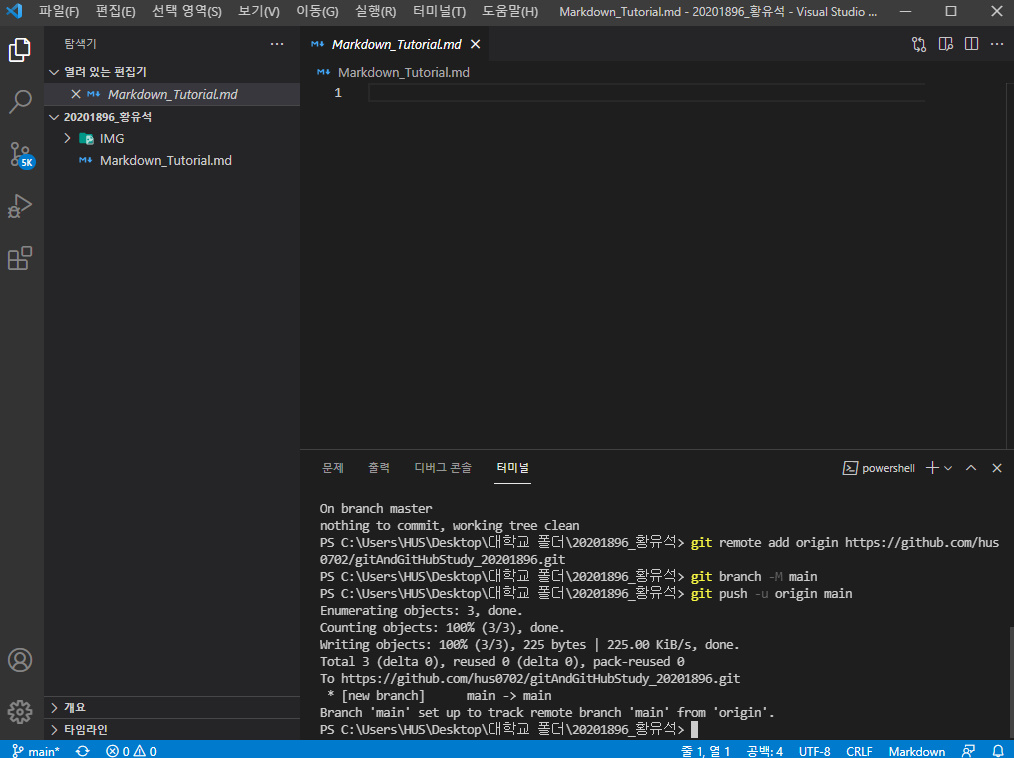Select Markdown_Tutorial.md under open editors
The height and width of the screenshot is (758, 1014).
click(171, 94)
